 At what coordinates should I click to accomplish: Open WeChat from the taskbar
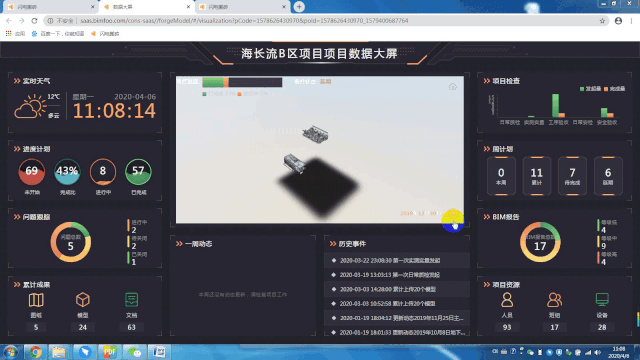click(134, 352)
